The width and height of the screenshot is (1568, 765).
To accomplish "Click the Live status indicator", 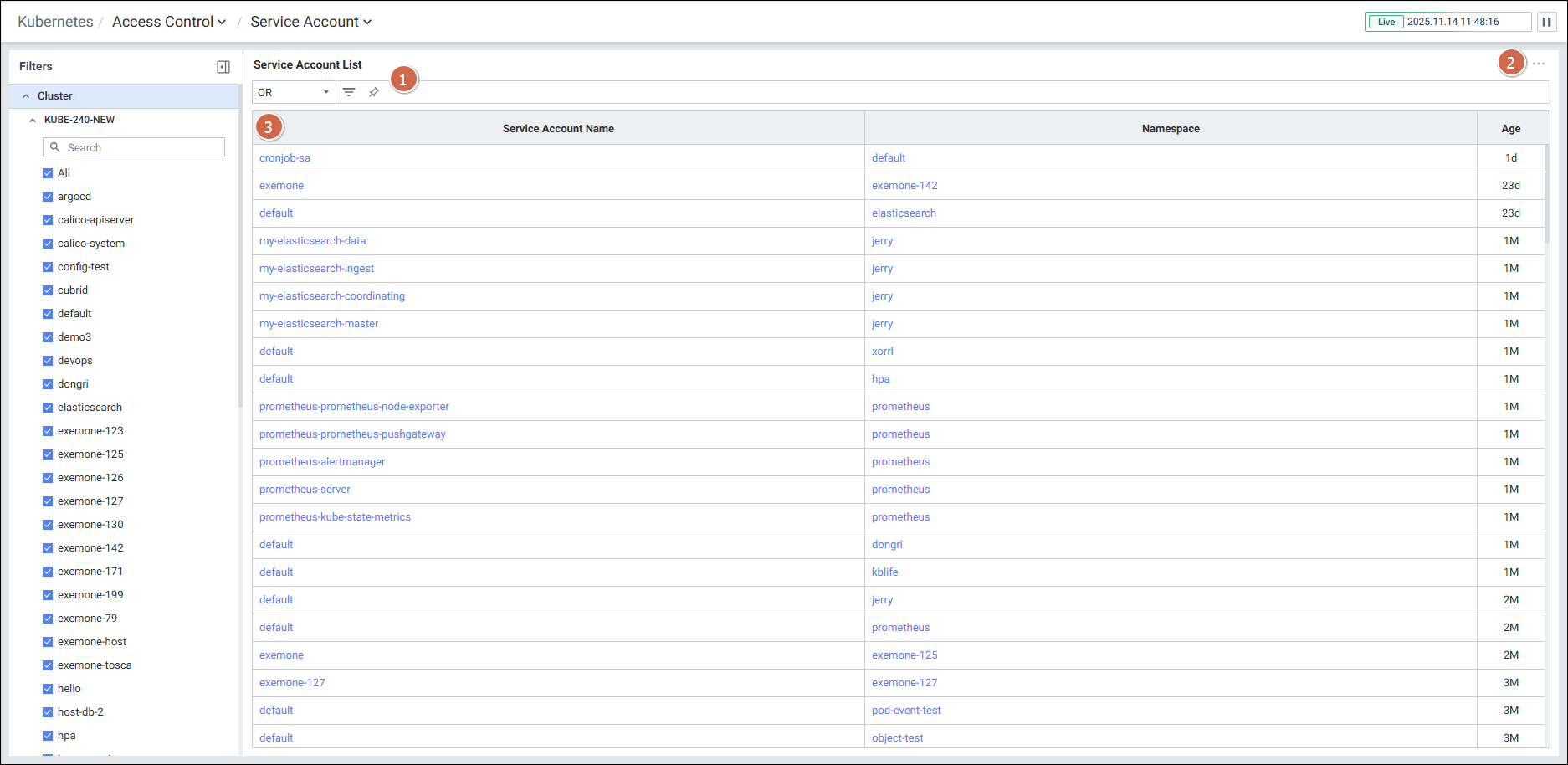I will click(x=1386, y=22).
